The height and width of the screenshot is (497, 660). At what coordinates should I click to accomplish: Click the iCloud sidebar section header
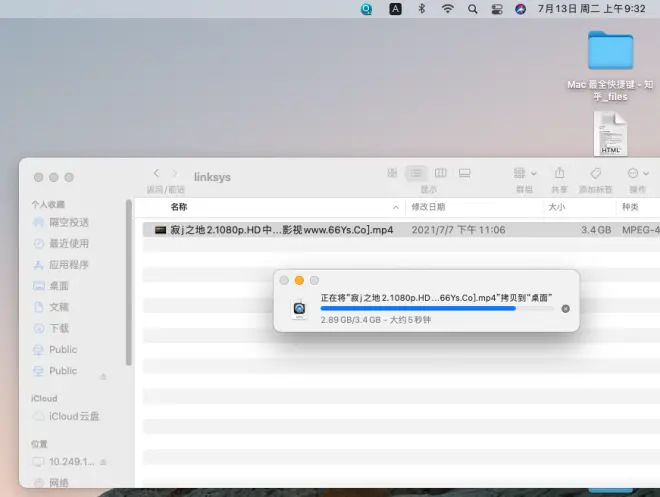pyautogui.click(x=44, y=399)
